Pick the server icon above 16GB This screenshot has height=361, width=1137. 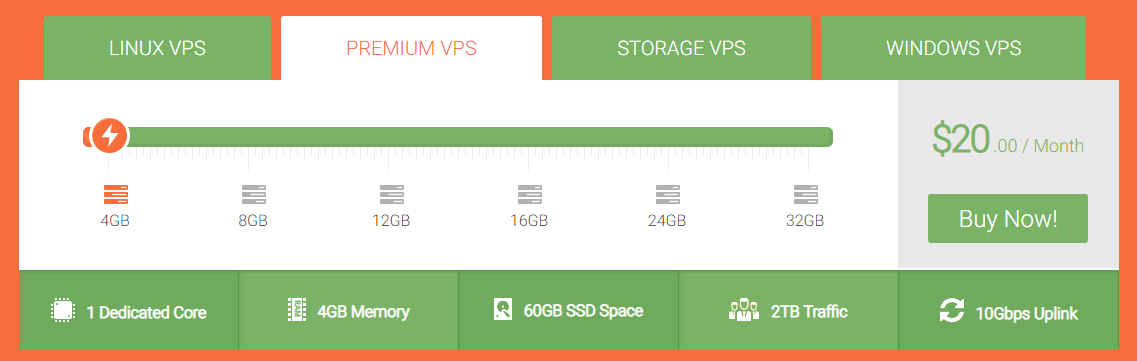[x=529, y=194]
